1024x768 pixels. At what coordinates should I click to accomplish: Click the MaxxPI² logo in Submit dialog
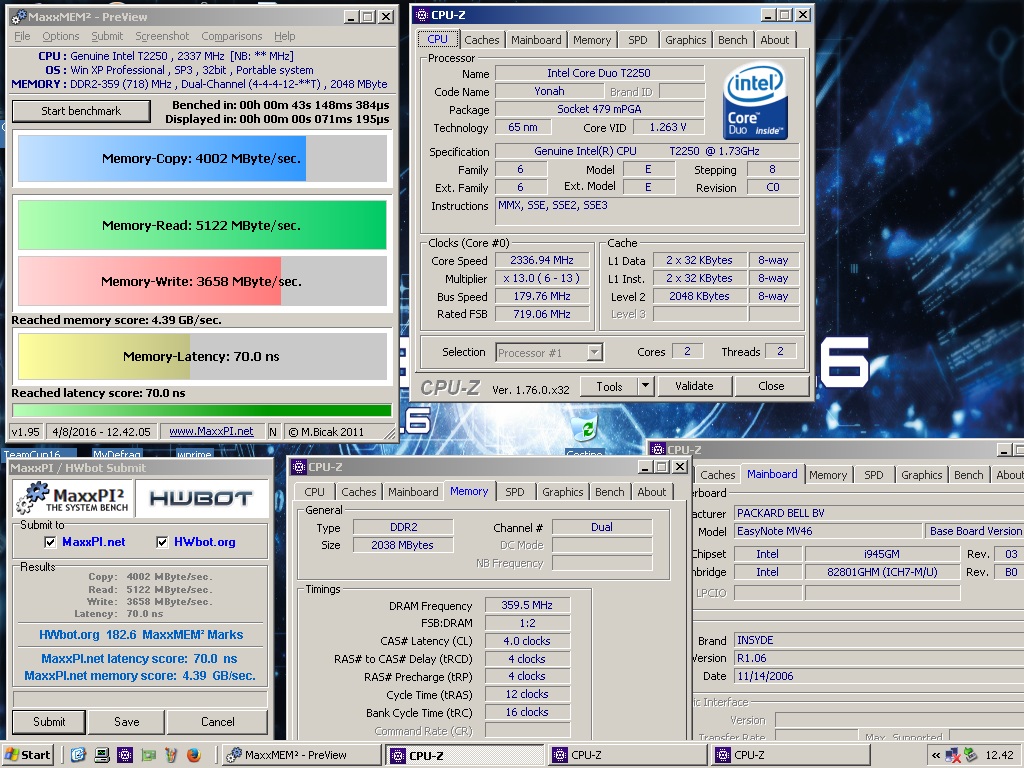click(72, 499)
